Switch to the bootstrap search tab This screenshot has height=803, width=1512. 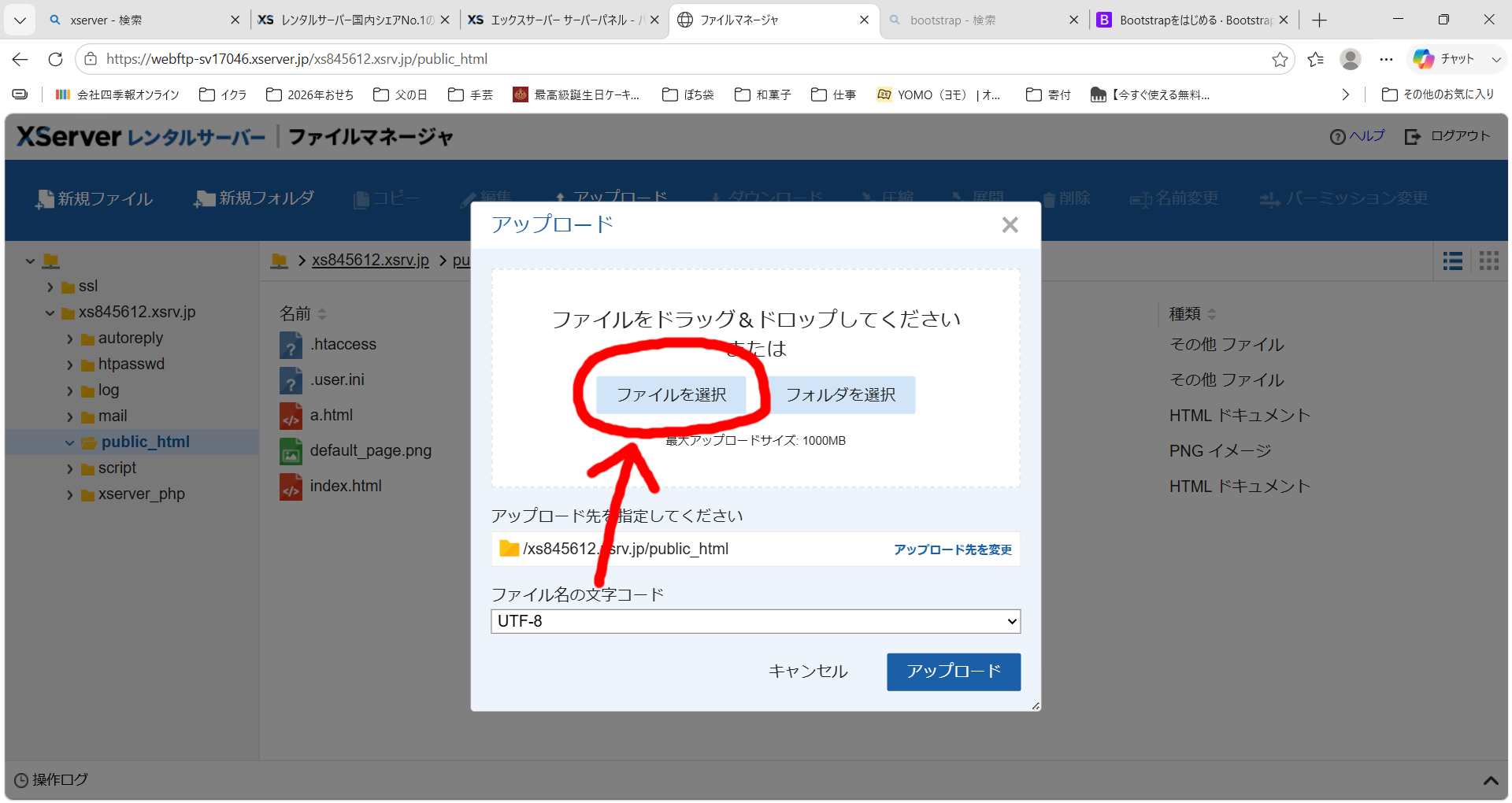coord(982,20)
